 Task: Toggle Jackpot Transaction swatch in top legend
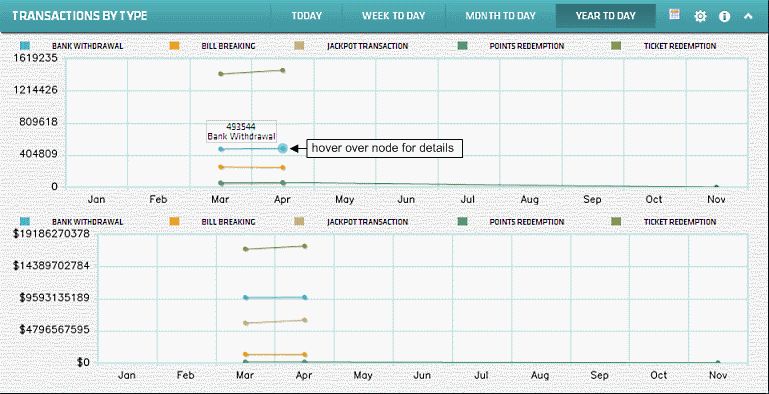(x=300, y=46)
